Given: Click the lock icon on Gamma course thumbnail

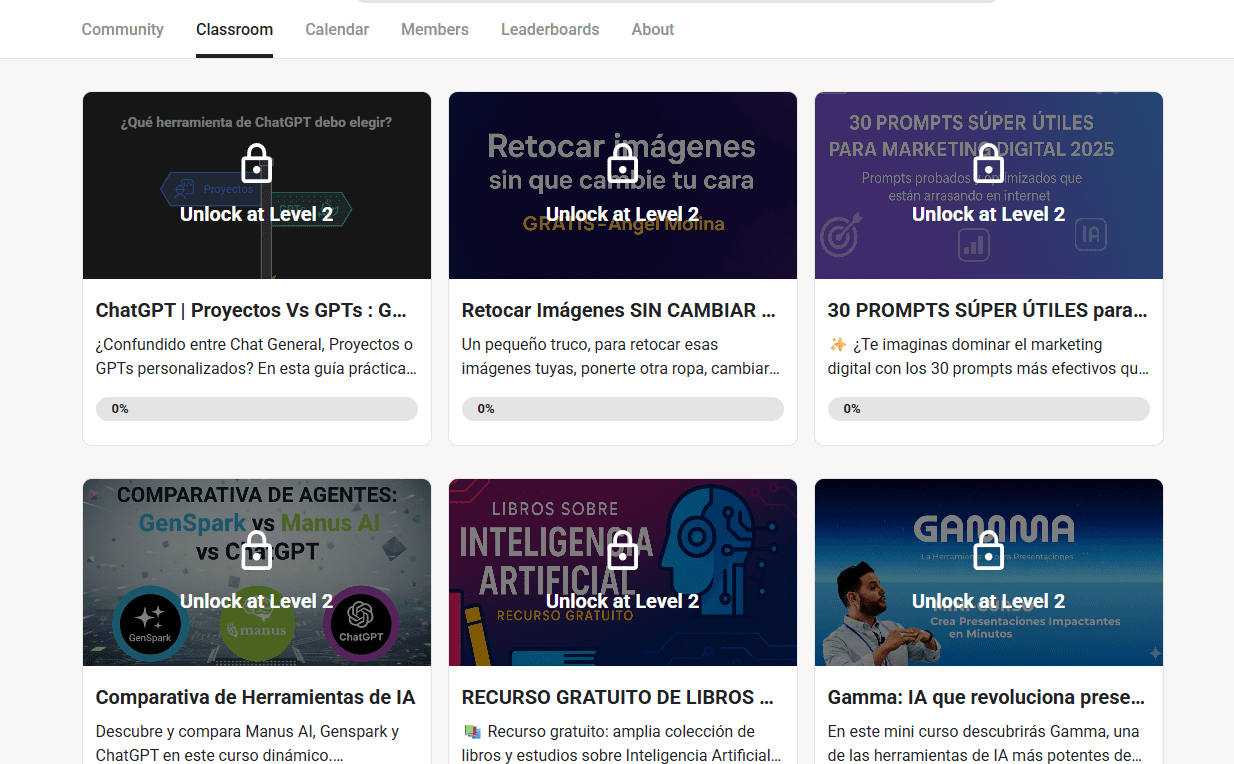Looking at the screenshot, I should [x=989, y=551].
